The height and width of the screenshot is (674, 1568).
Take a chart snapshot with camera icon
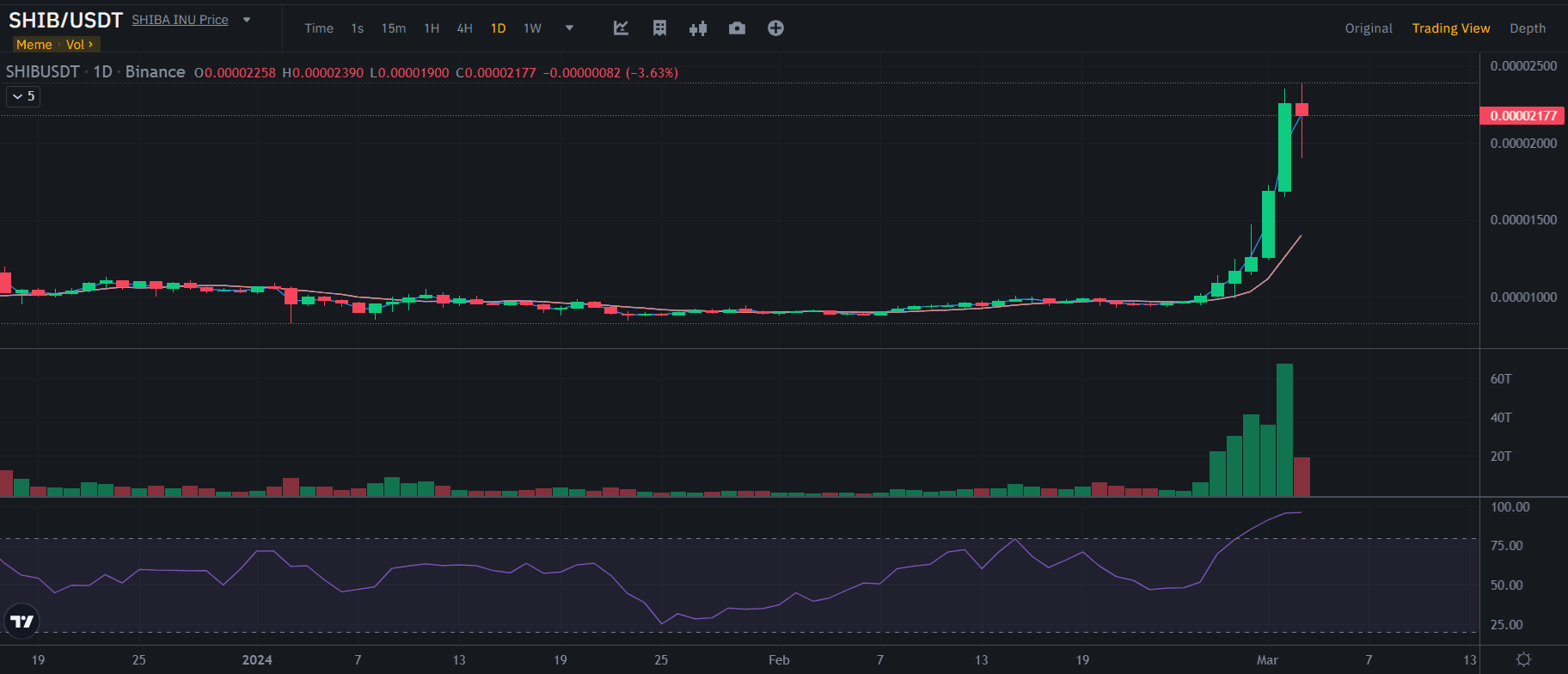(737, 28)
